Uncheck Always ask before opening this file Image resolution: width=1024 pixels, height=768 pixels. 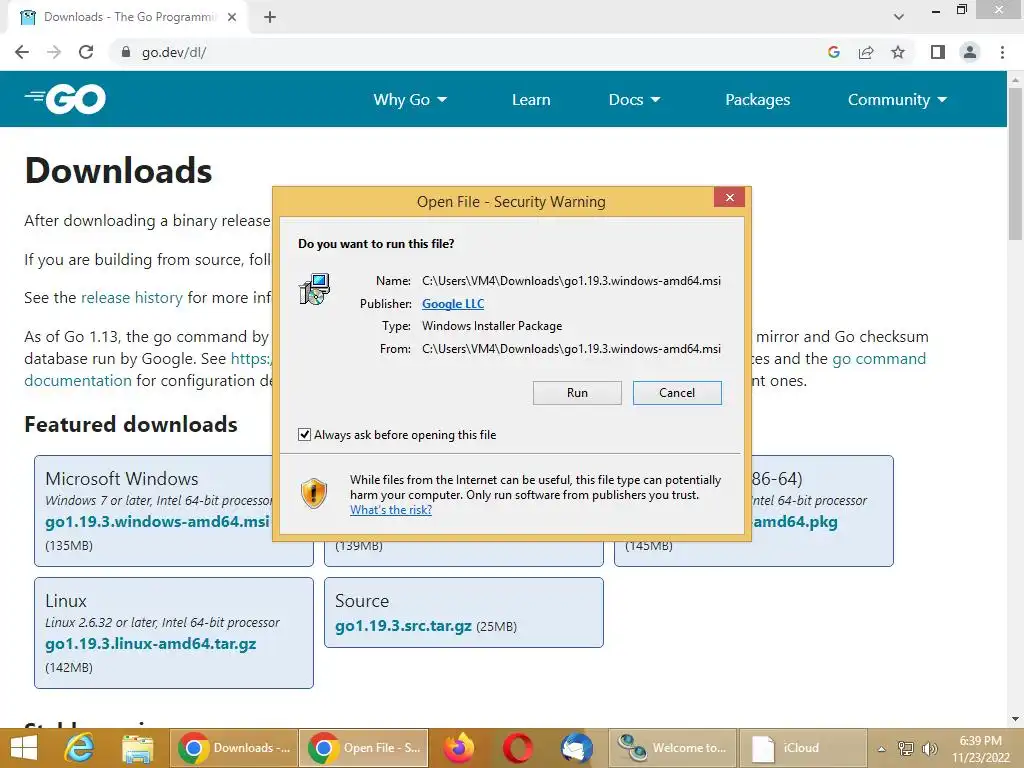[x=304, y=434]
